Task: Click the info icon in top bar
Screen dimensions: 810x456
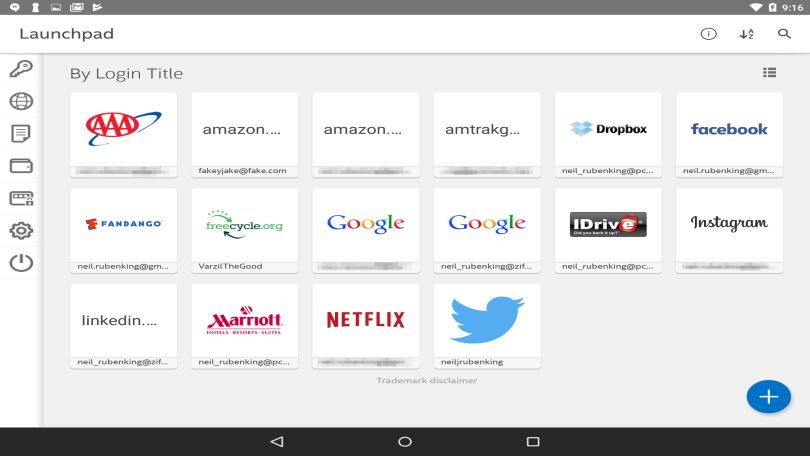Action: pos(708,34)
